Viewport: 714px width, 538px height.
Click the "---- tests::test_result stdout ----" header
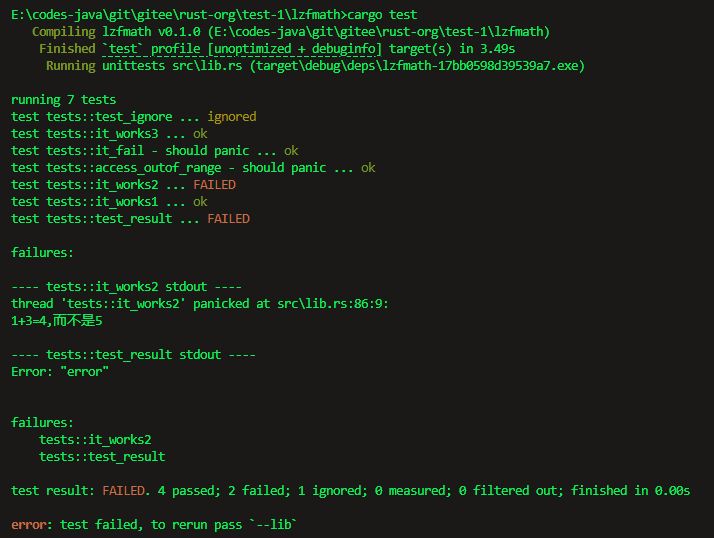pos(133,355)
